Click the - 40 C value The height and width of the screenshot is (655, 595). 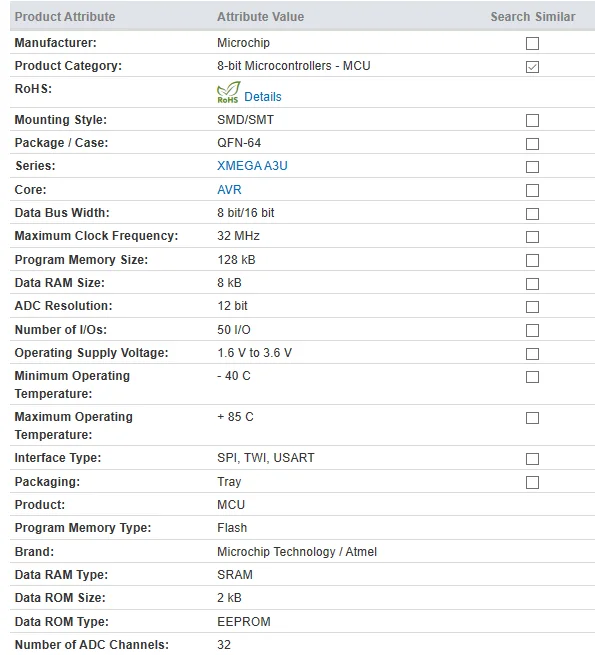pos(234,376)
